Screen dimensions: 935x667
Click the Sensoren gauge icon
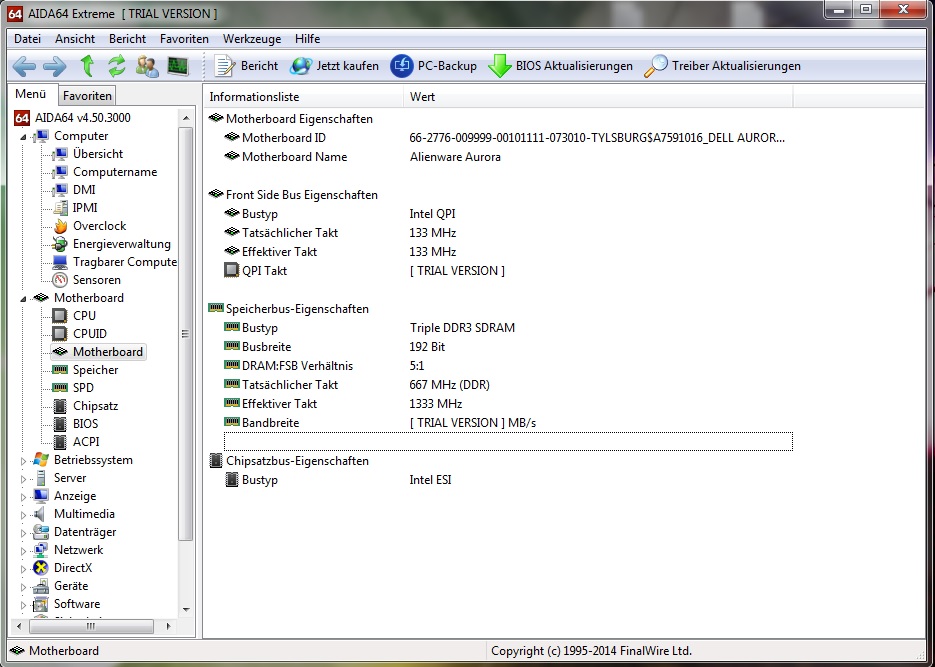[x=60, y=280]
